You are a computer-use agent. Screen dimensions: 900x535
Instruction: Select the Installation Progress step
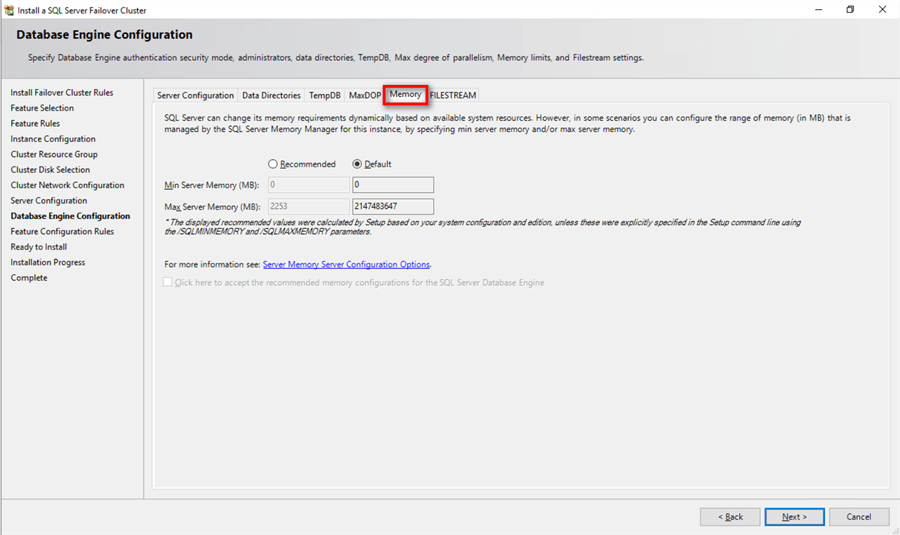click(x=48, y=263)
